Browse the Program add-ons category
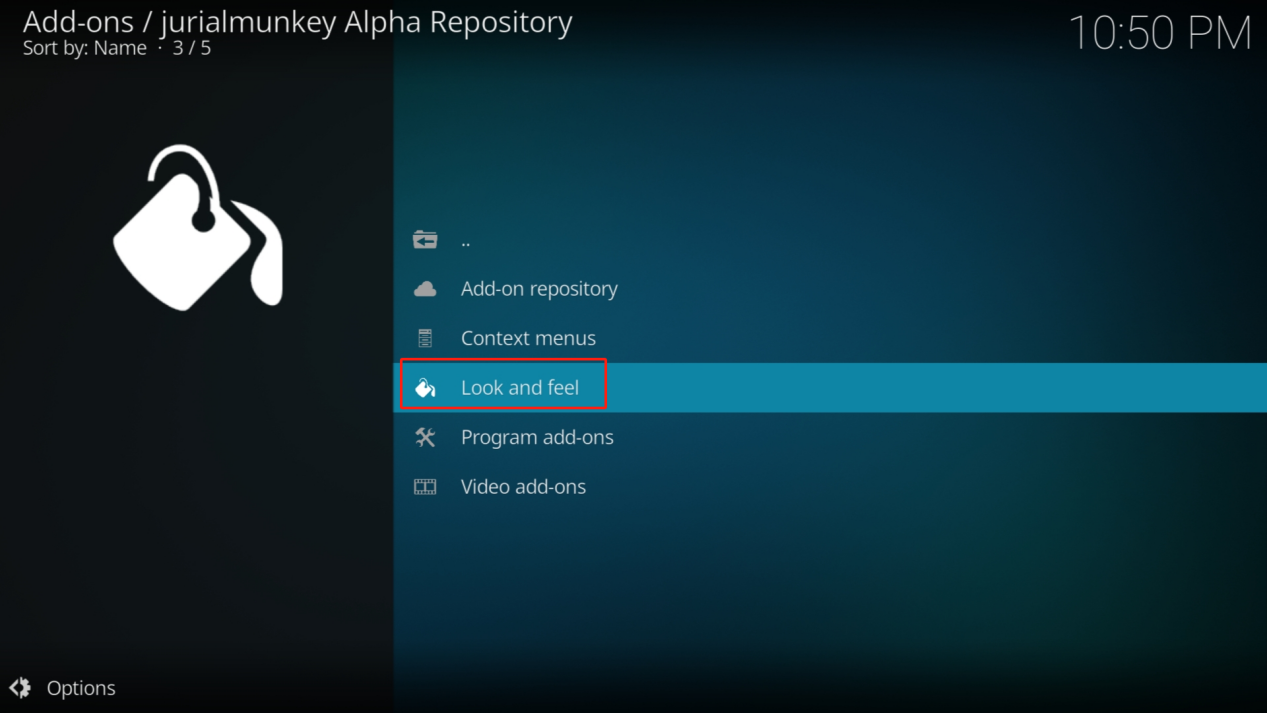The image size is (1267, 713). (x=537, y=437)
